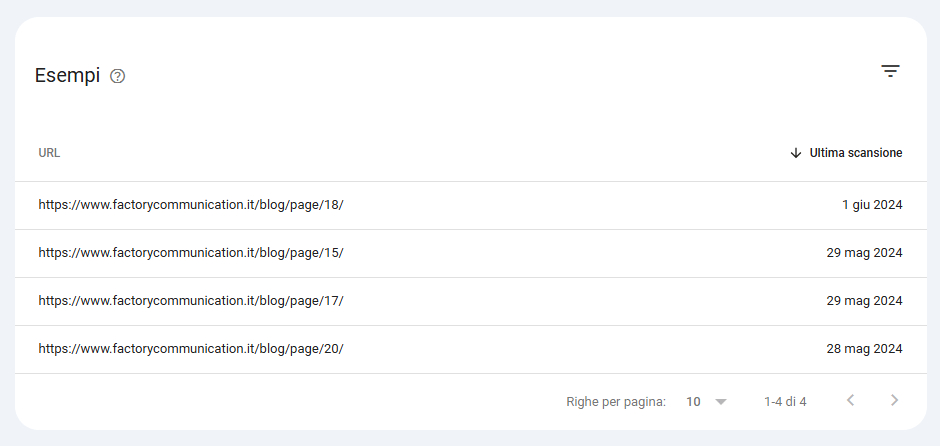Screen dimensions: 940x446
Task: Open the help tooltip beside Esempi
Action: [x=118, y=76]
